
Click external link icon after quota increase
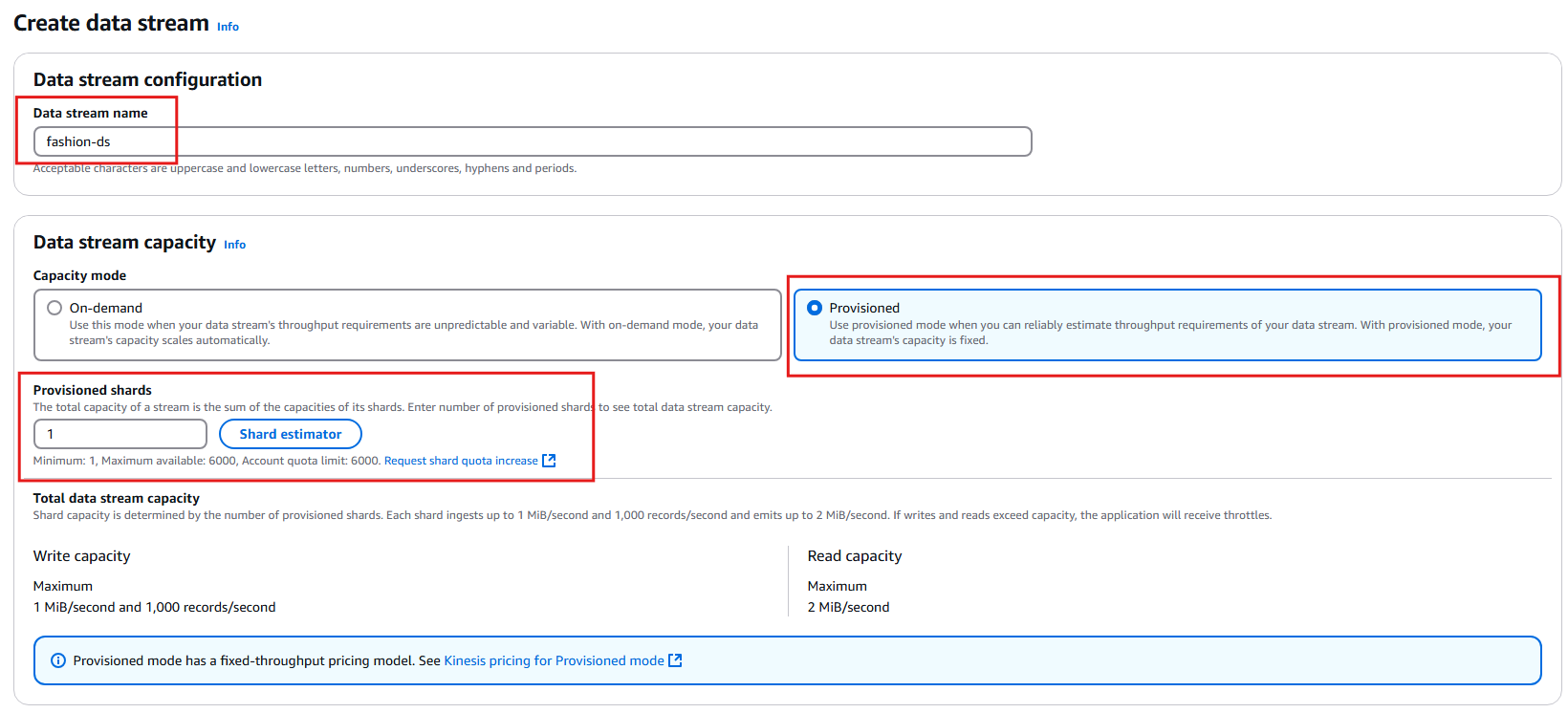(x=549, y=461)
